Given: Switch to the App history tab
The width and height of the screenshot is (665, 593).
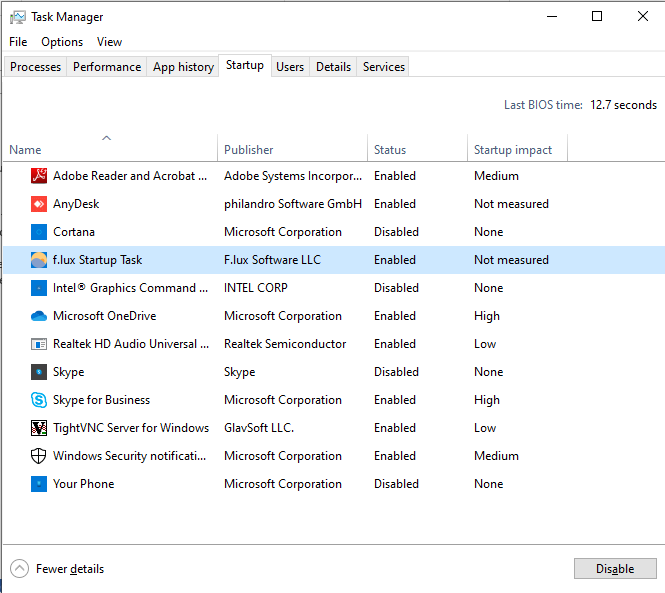Looking at the screenshot, I should click(x=183, y=67).
